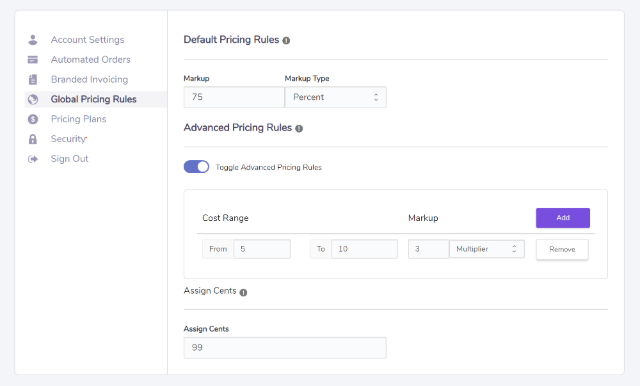The image size is (640, 386).
Task: Focus the default Markup field showing 75
Action: click(x=234, y=97)
